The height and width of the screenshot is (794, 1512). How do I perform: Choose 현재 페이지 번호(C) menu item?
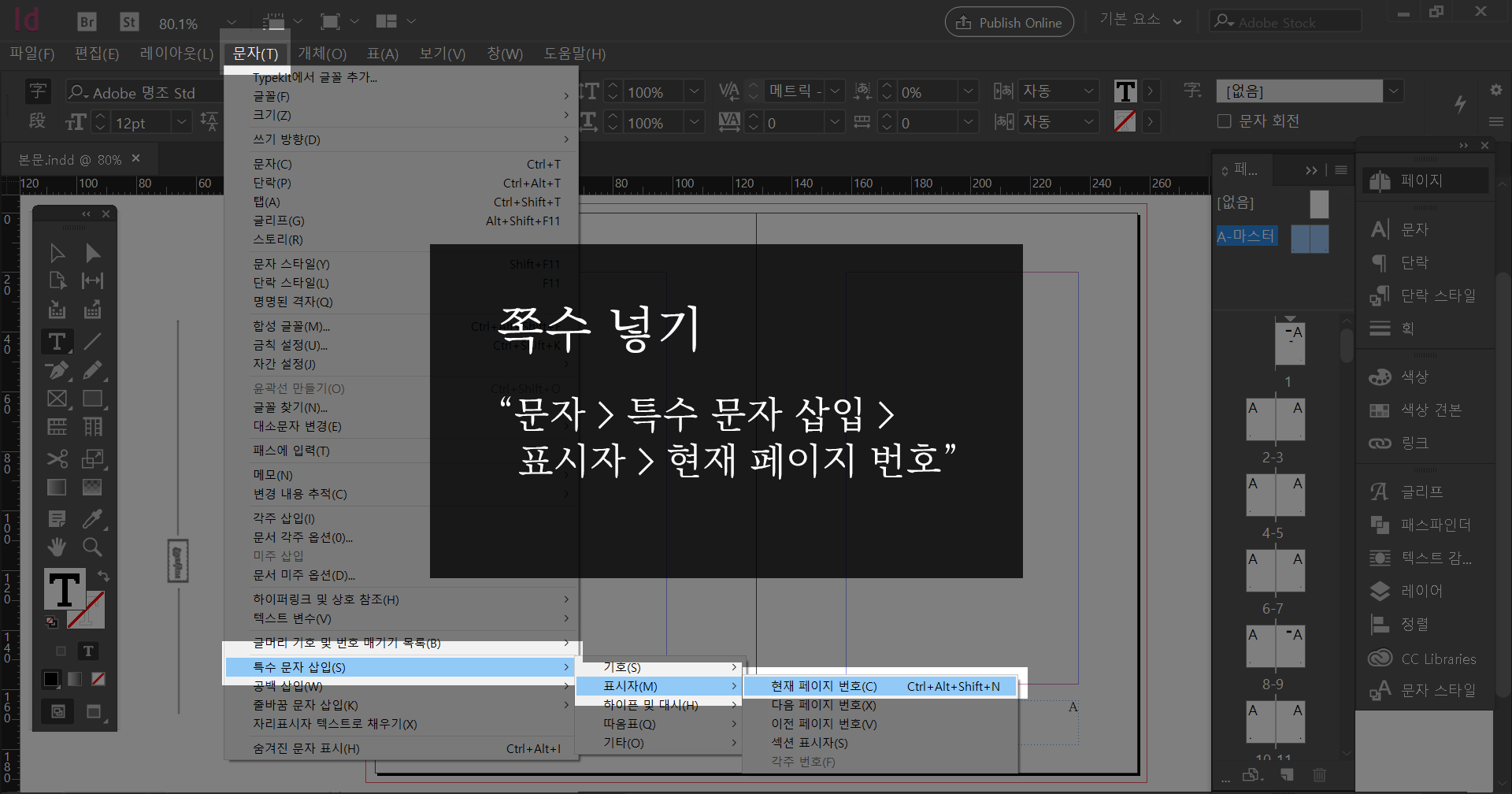click(x=880, y=686)
